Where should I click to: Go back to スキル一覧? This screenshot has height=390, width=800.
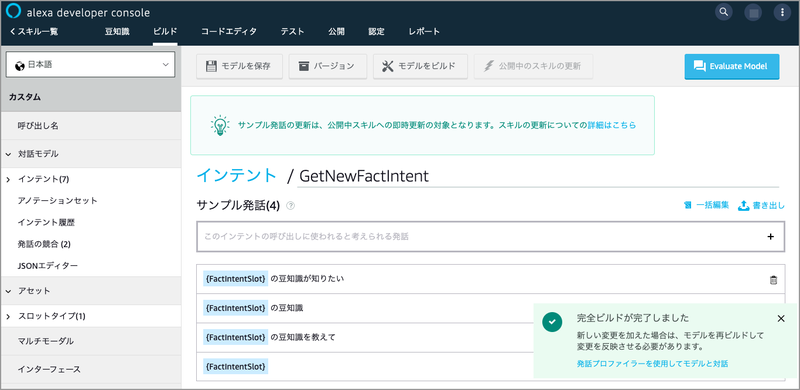click(34, 32)
